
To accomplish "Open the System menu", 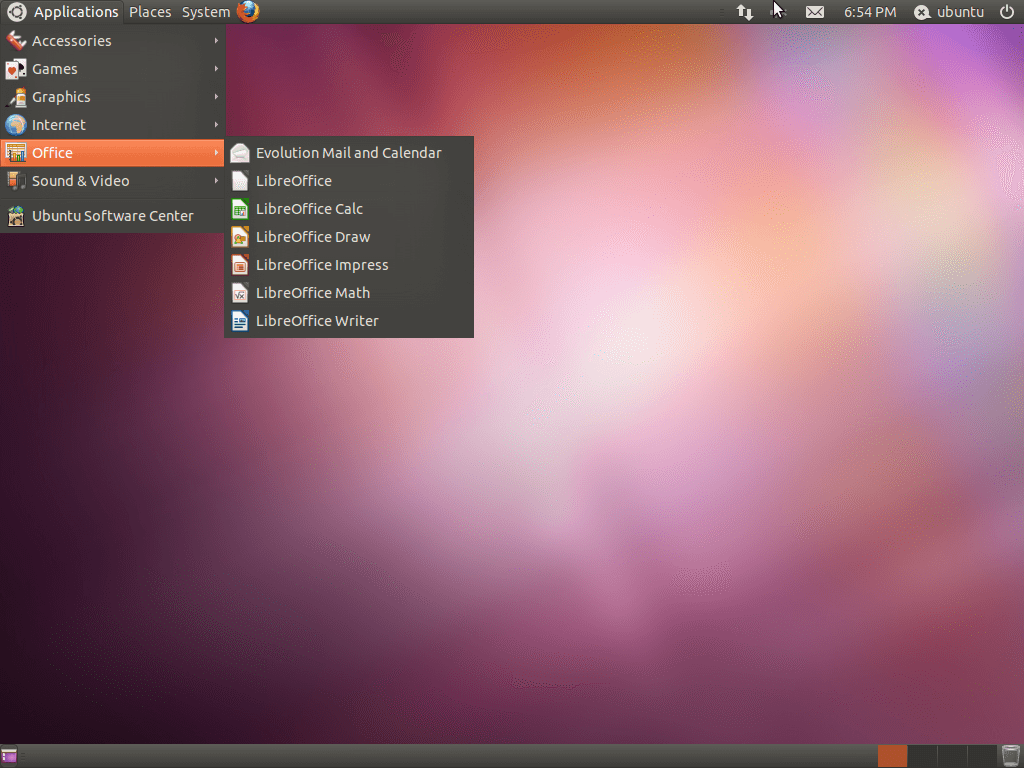I will click(206, 12).
